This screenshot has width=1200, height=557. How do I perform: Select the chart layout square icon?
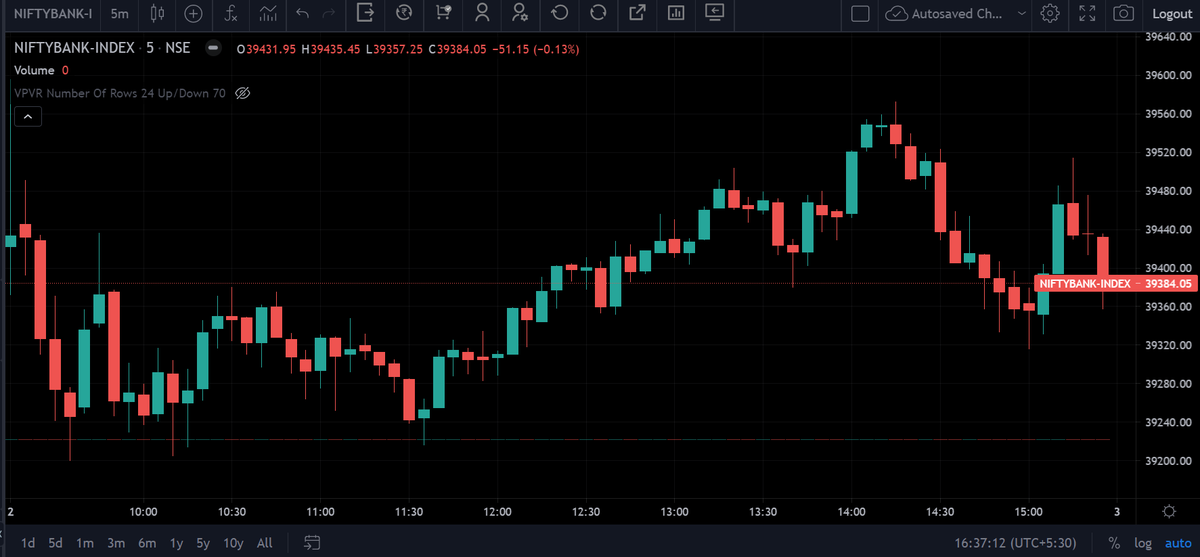point(859,14)
